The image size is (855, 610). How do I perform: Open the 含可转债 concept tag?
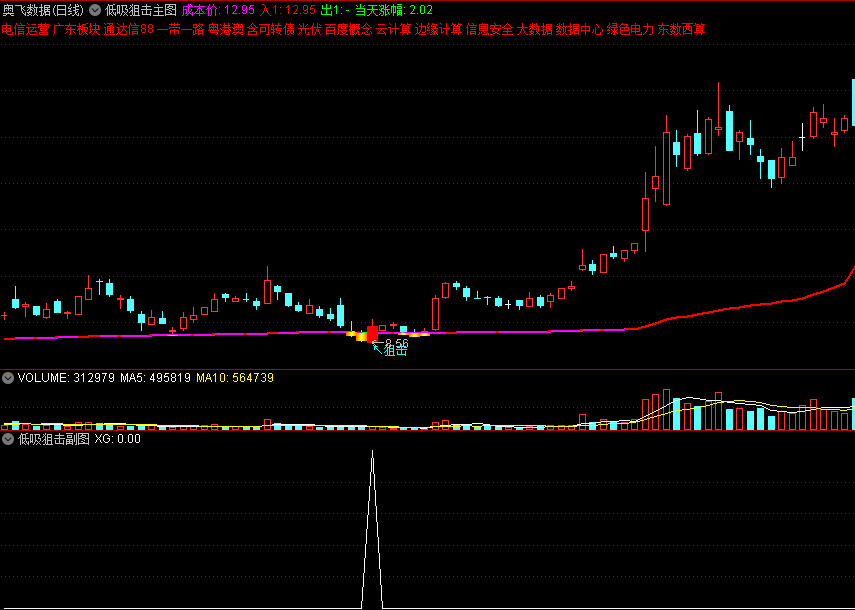click(270, 29)
